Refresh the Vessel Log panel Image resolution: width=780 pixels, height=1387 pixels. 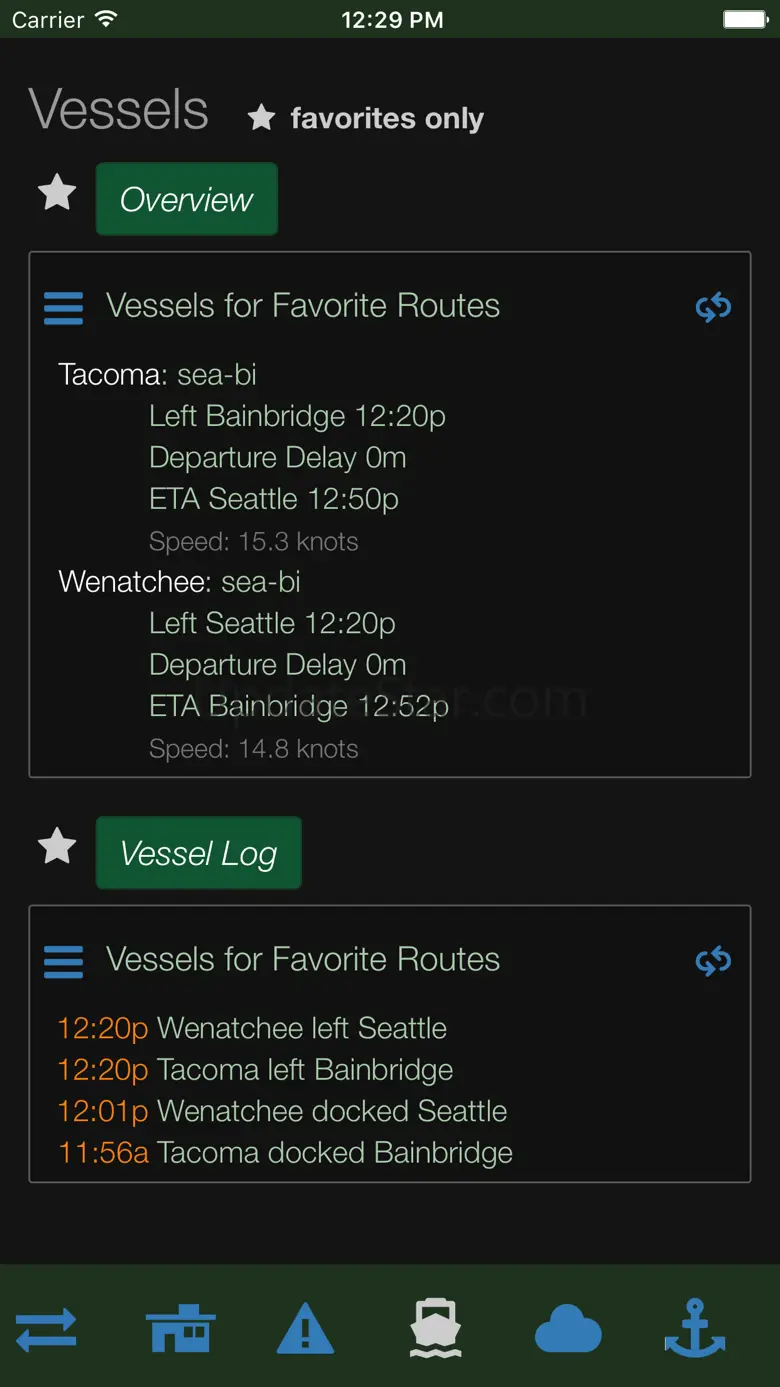click(x=713, y=961)
